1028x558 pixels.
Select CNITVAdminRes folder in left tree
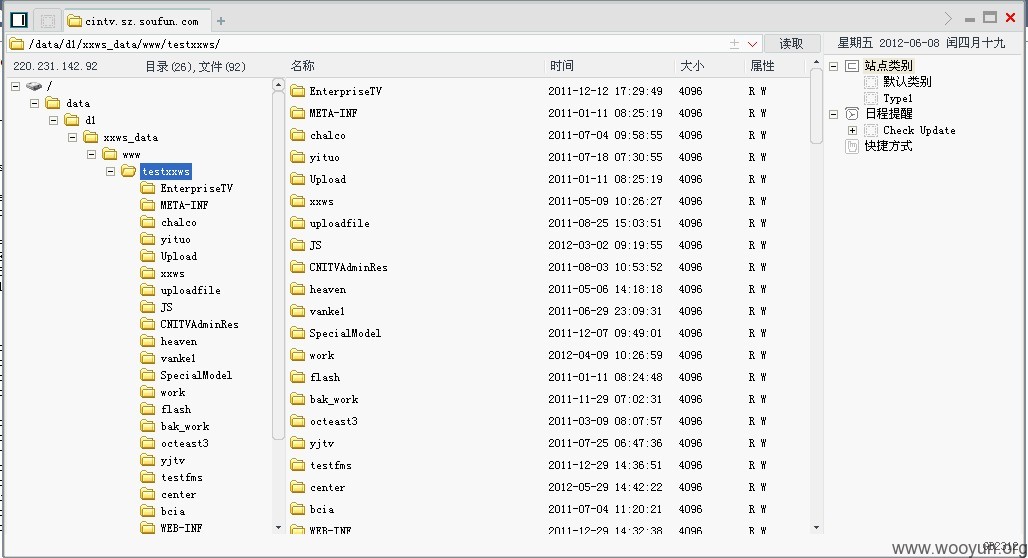coord(199,324)
